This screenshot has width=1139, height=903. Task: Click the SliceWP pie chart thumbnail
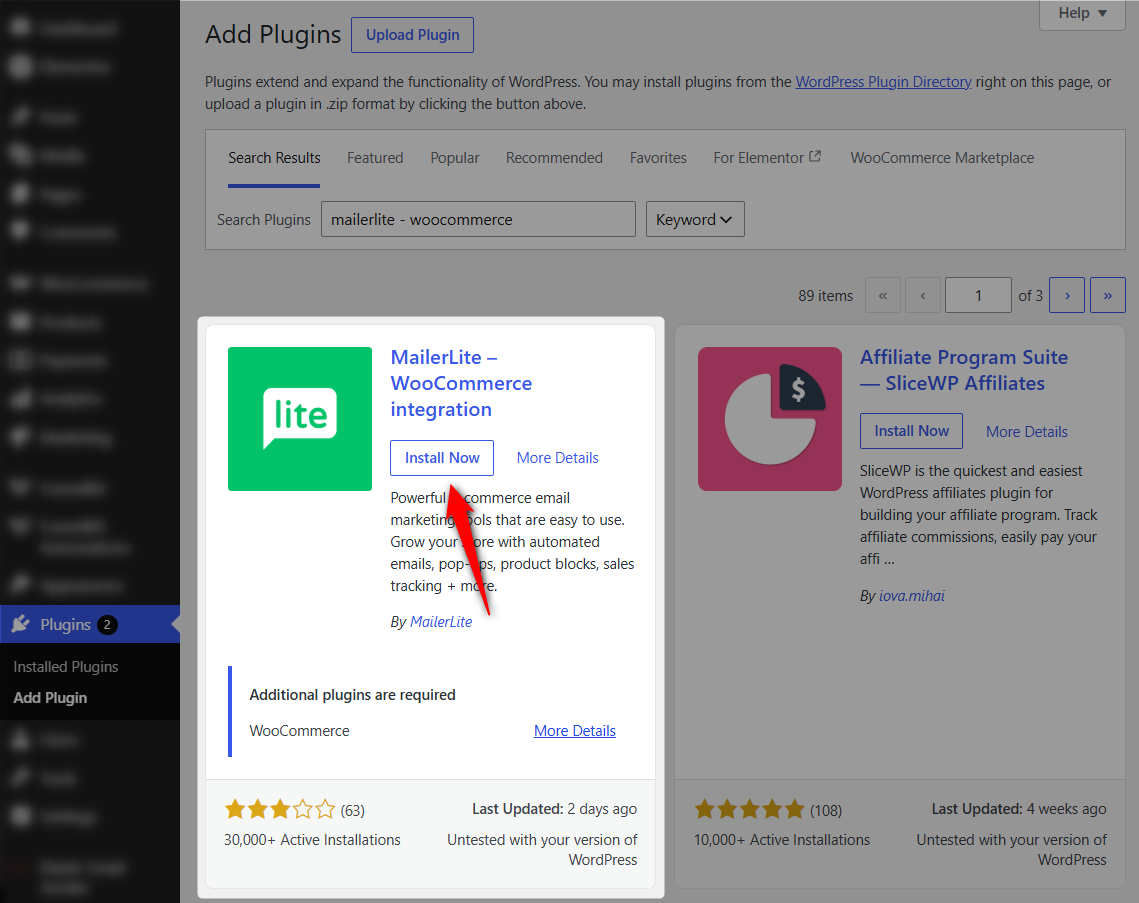point(770,419)
